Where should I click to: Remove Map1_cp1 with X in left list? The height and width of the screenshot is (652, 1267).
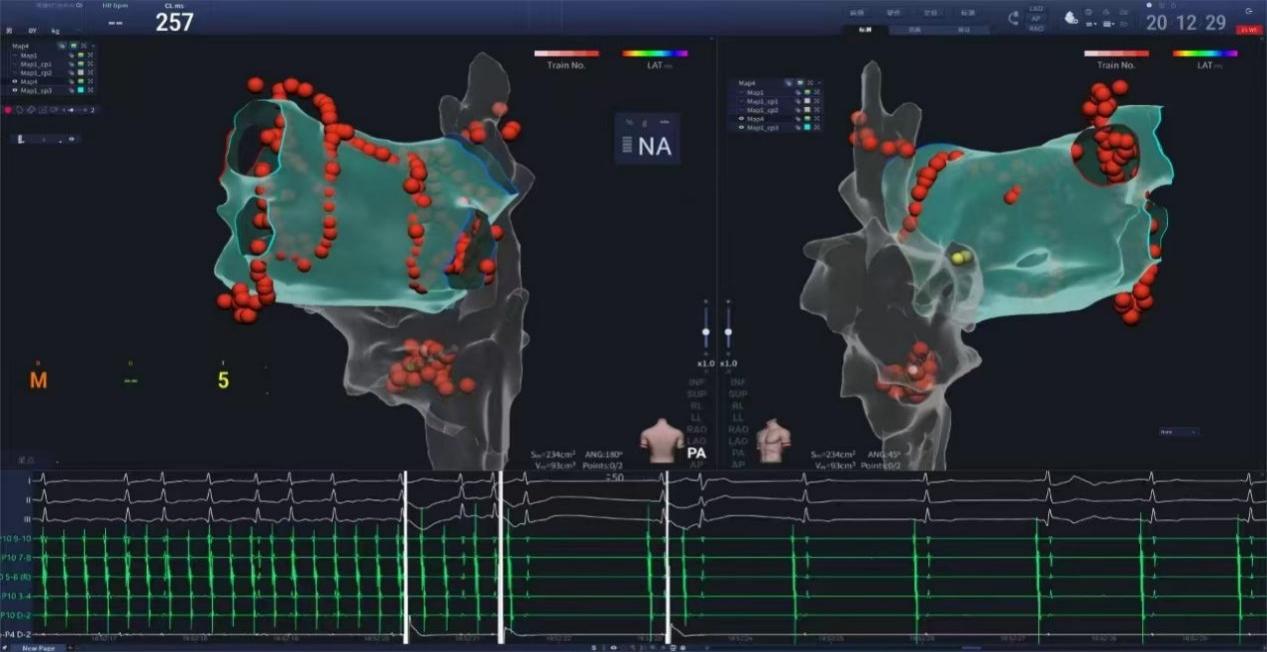(x=90, y=64)
